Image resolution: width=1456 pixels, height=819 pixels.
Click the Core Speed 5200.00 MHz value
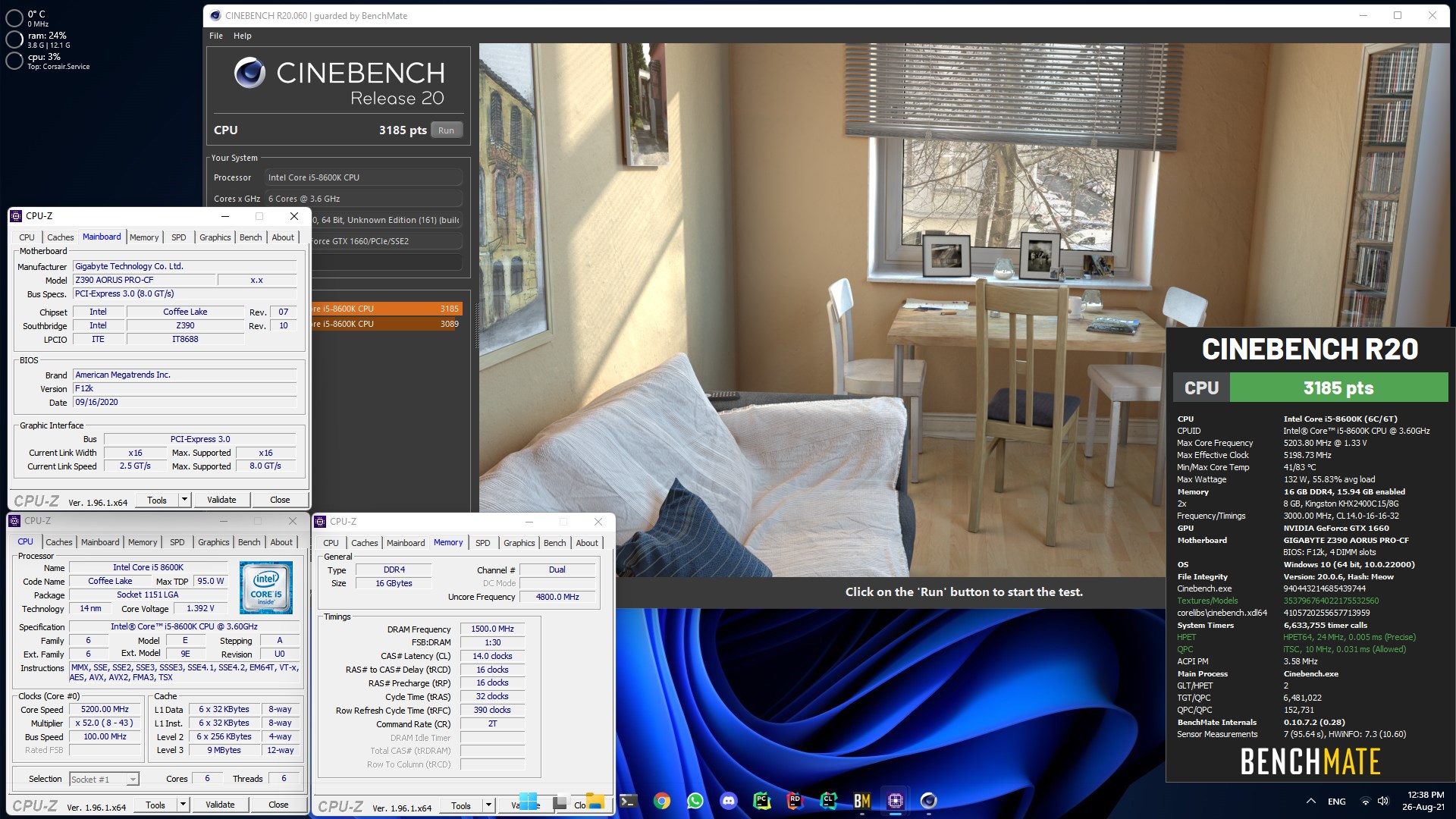point(105,710)
